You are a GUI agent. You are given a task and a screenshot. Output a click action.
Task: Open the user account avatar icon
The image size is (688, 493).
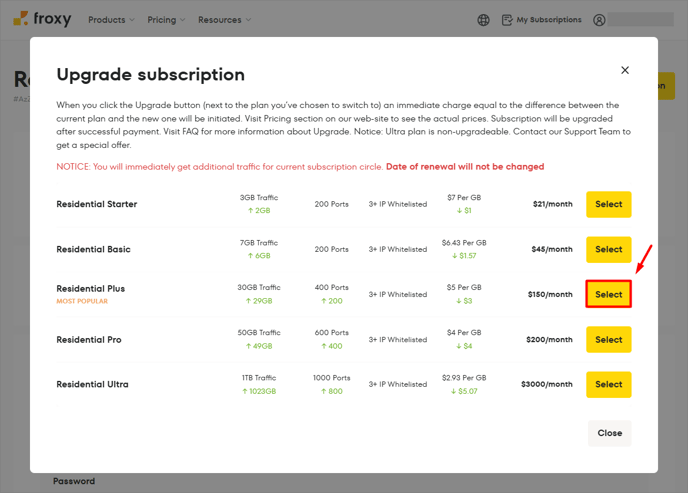tap(599, 20)
